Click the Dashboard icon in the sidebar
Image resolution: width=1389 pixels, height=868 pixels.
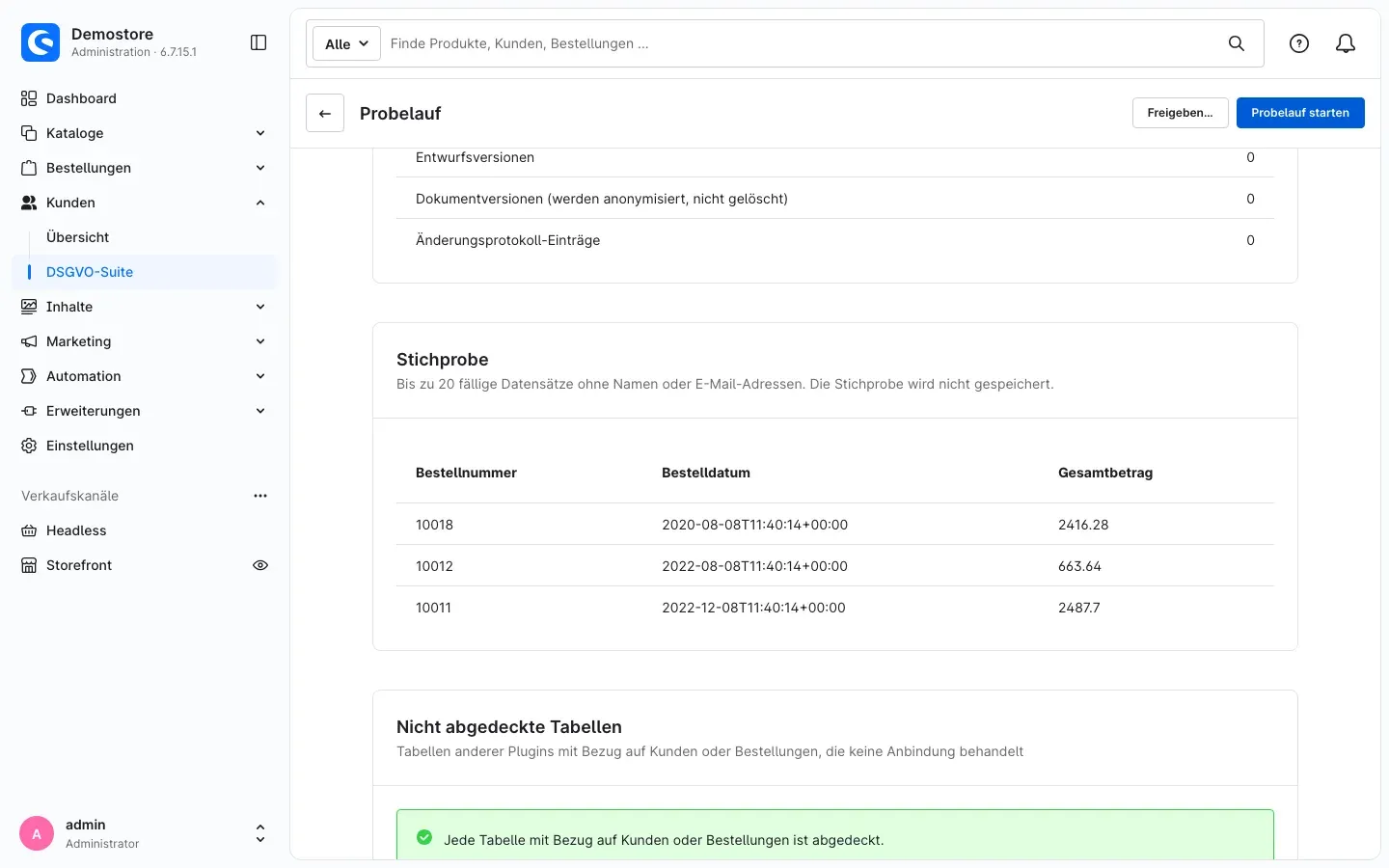[x=29, y=98]
